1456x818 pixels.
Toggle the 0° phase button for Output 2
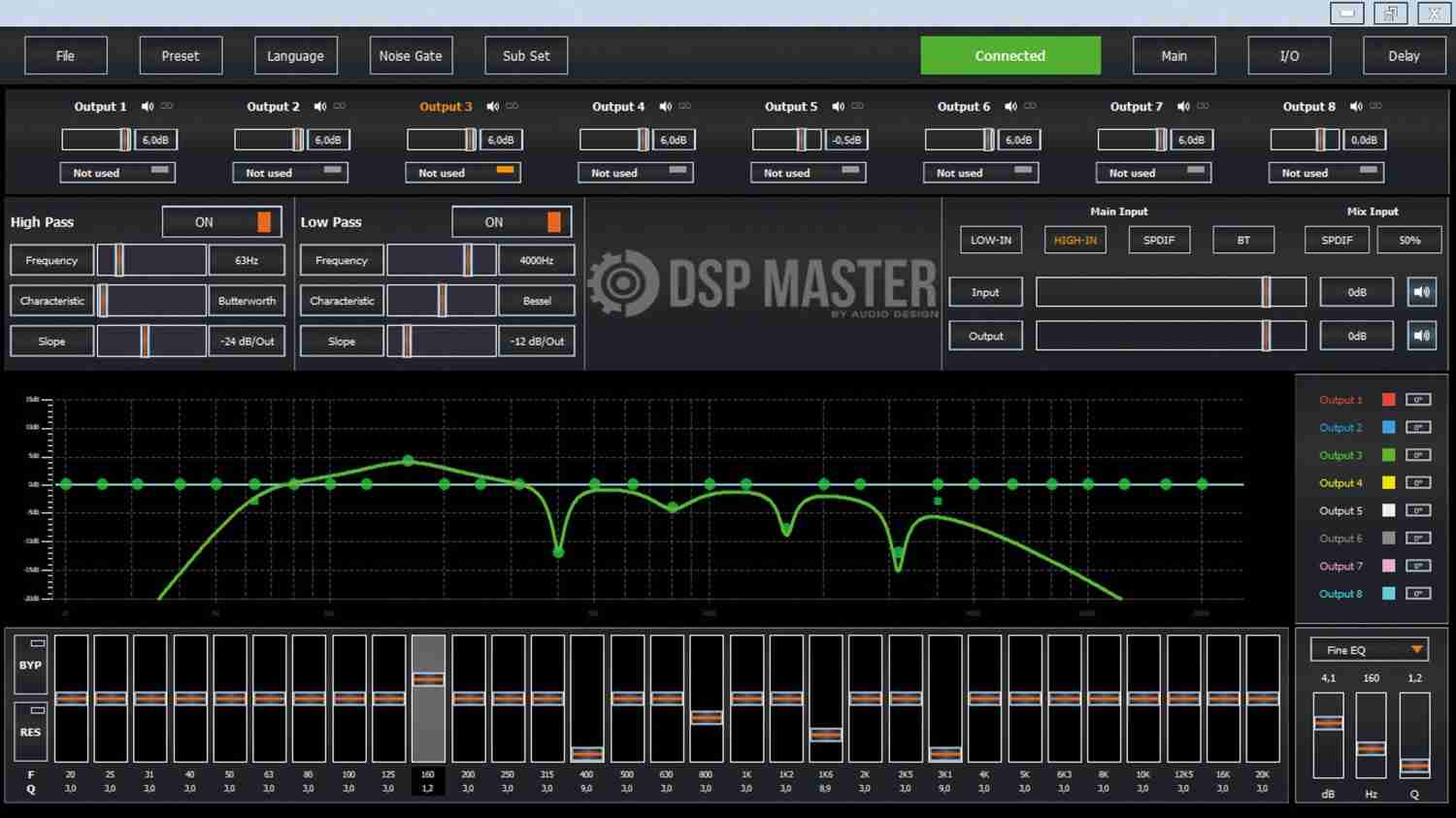1418,427
